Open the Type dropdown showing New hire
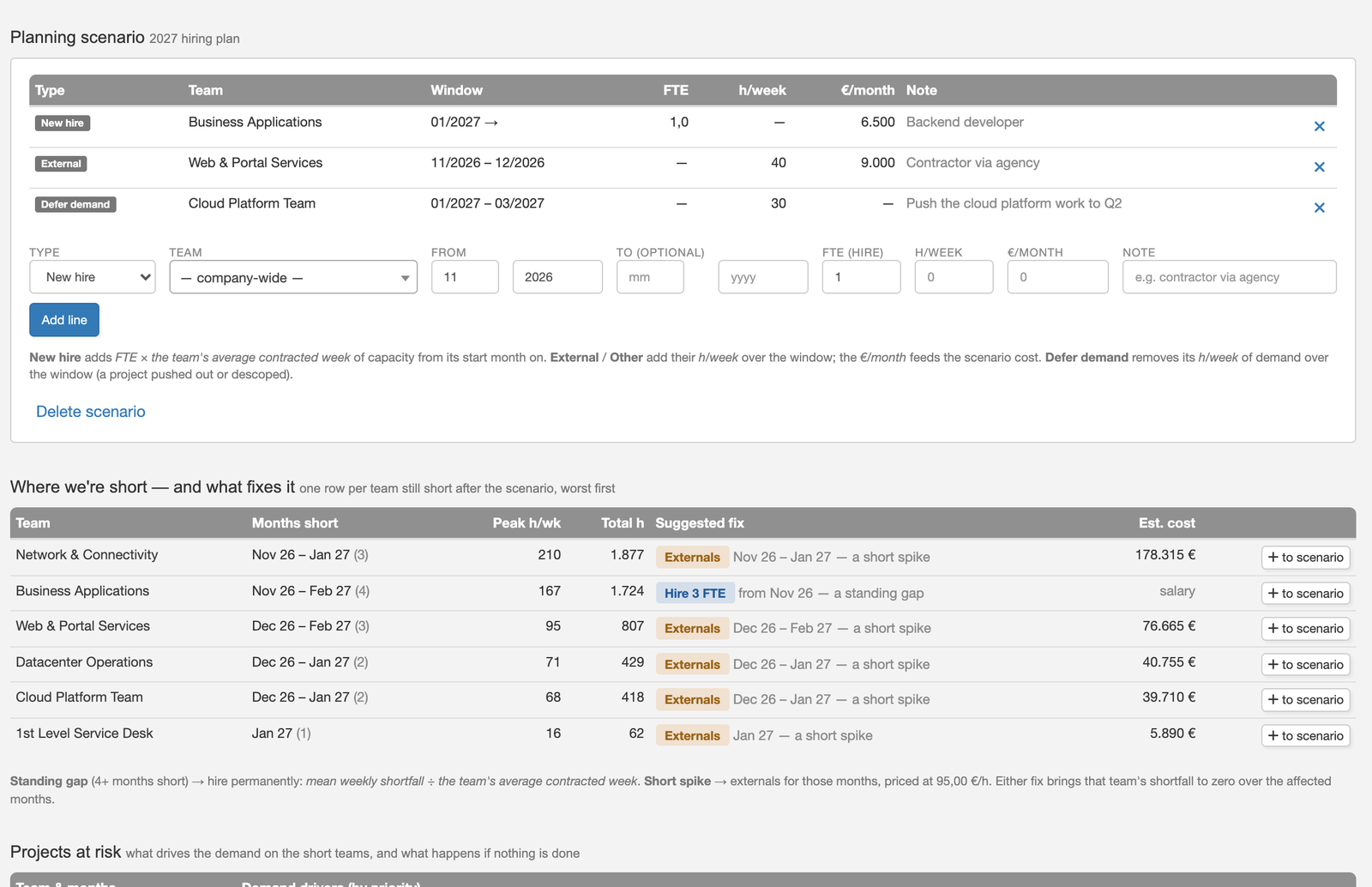Viewport: 1372px width, 887px height. tap(93, 277)
